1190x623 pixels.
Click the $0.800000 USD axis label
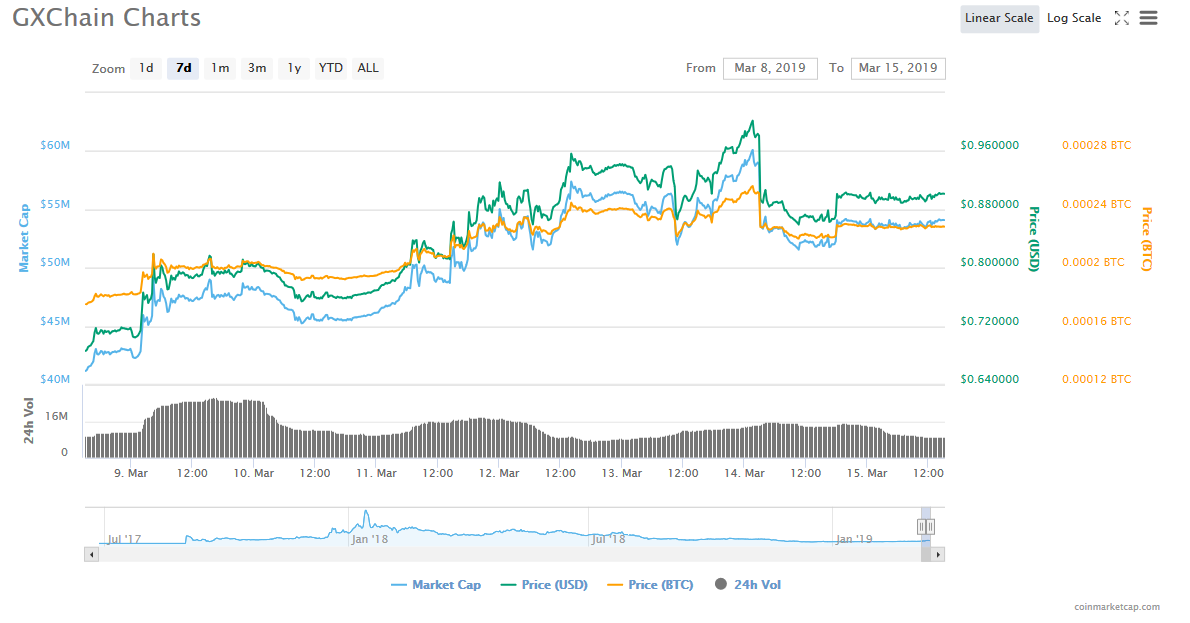coord(990,263)
